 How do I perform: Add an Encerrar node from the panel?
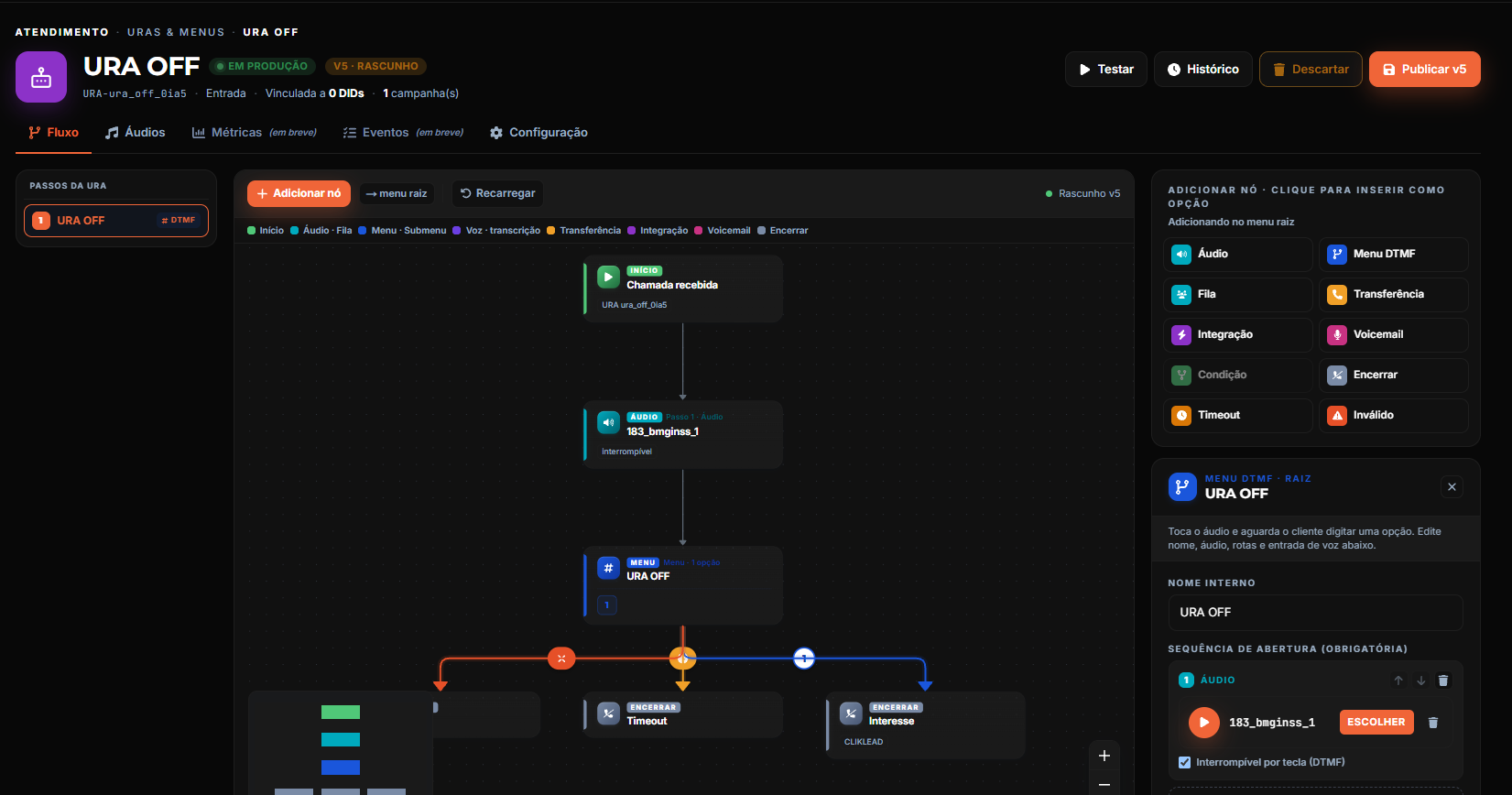[1393, 375]
